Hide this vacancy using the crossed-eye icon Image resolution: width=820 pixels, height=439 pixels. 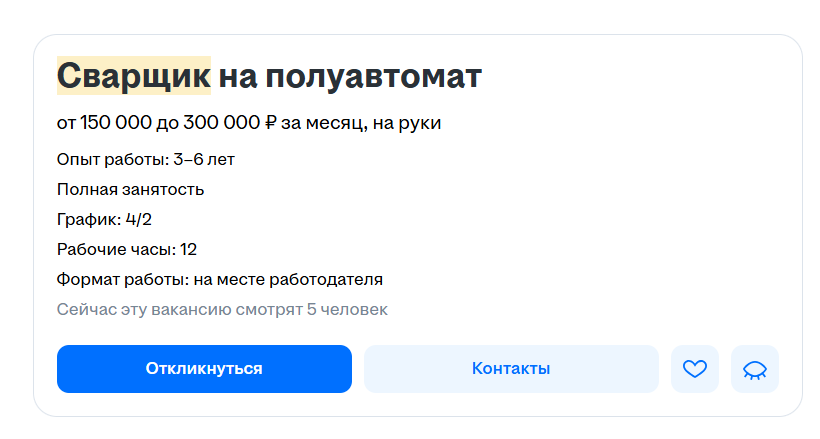755,369
